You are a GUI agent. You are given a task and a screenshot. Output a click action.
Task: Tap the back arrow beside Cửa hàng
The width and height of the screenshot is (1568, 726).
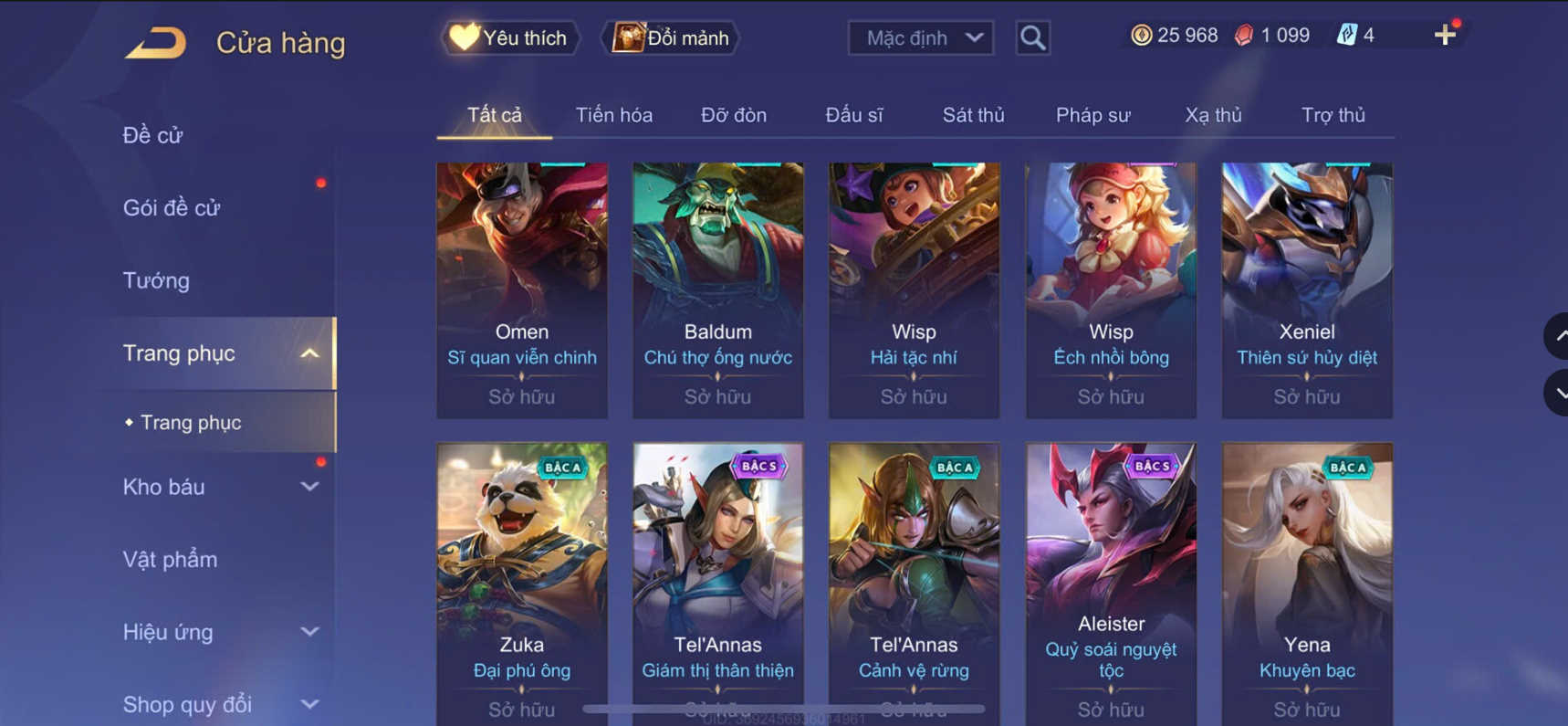pyautogui.click(x=155, y=42)
